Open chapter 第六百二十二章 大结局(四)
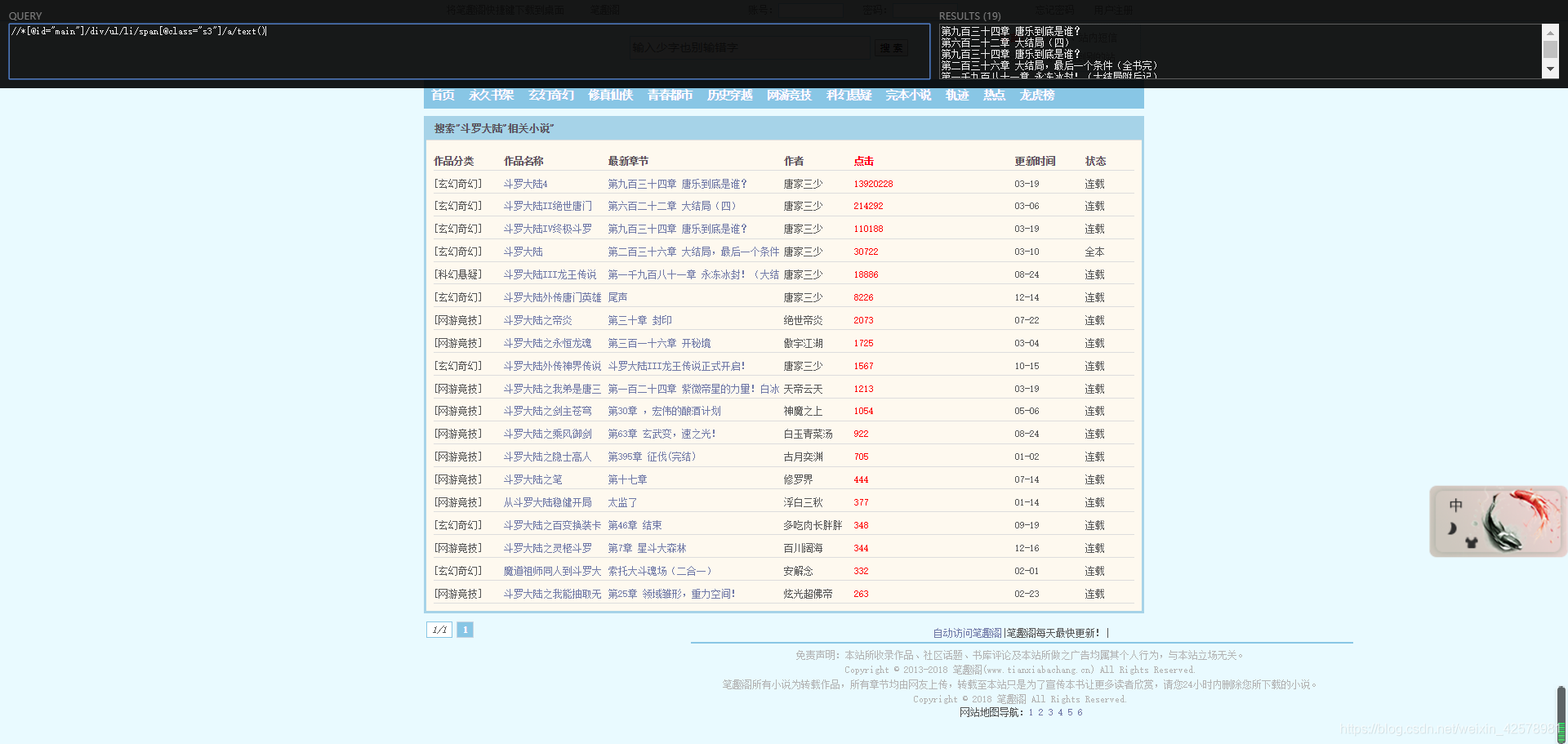This screenshot has height=744, width=1568. [674, 207]
